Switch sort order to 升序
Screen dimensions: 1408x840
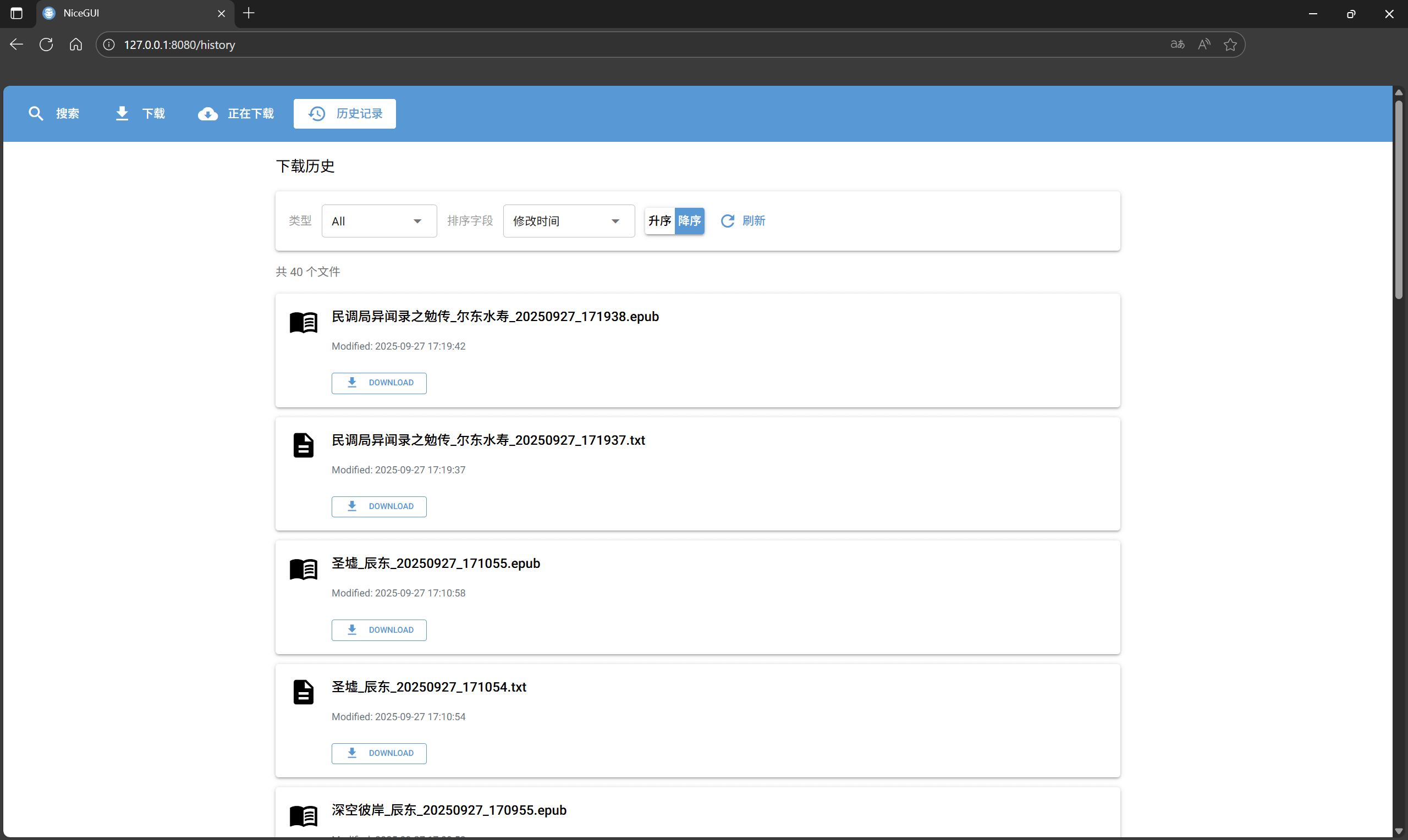pyautogui.click(x=659, y=221)
